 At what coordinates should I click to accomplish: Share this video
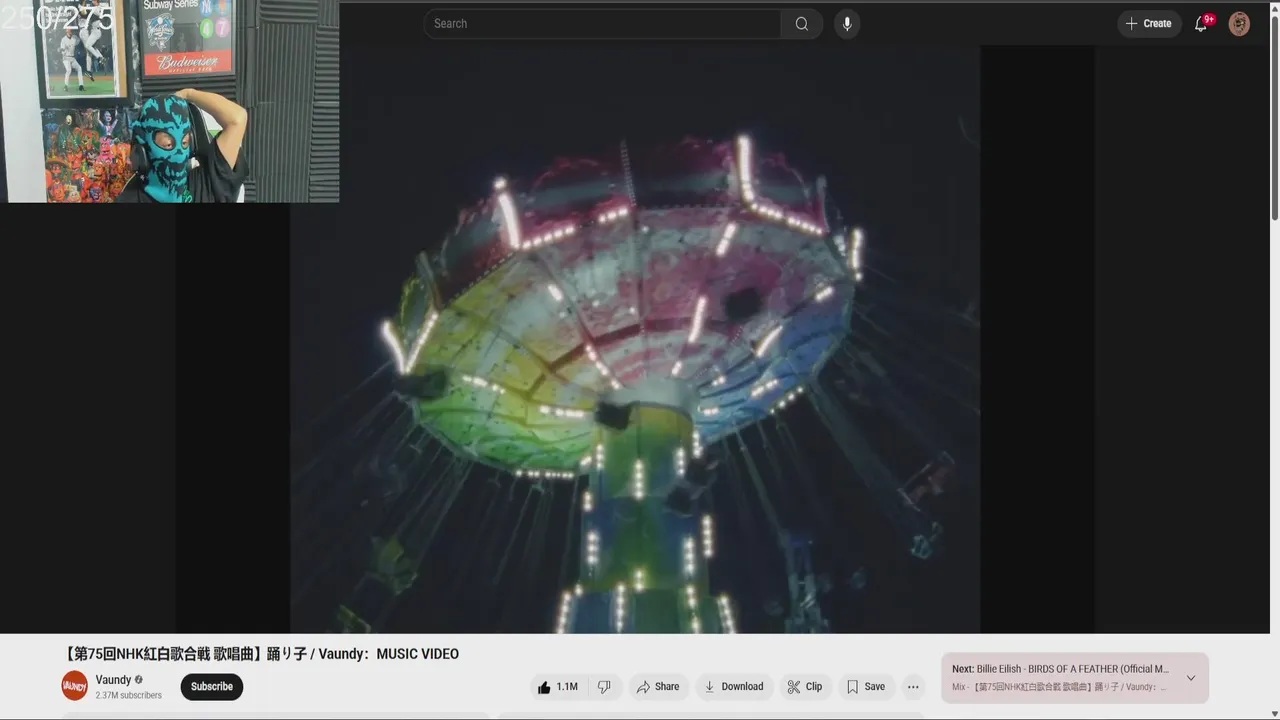coord(658,687)
